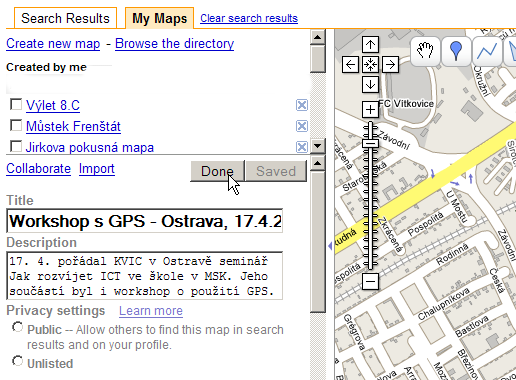Click the Done button
The image size is (516, 380).
(x=217, y=171)
